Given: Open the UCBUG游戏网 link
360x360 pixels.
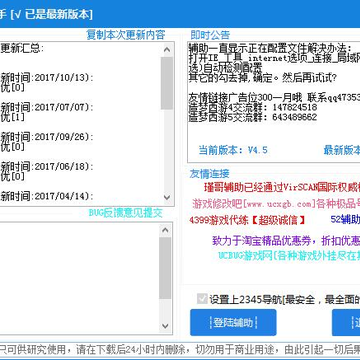Looking at the screenshot, I should coord(289,255).
